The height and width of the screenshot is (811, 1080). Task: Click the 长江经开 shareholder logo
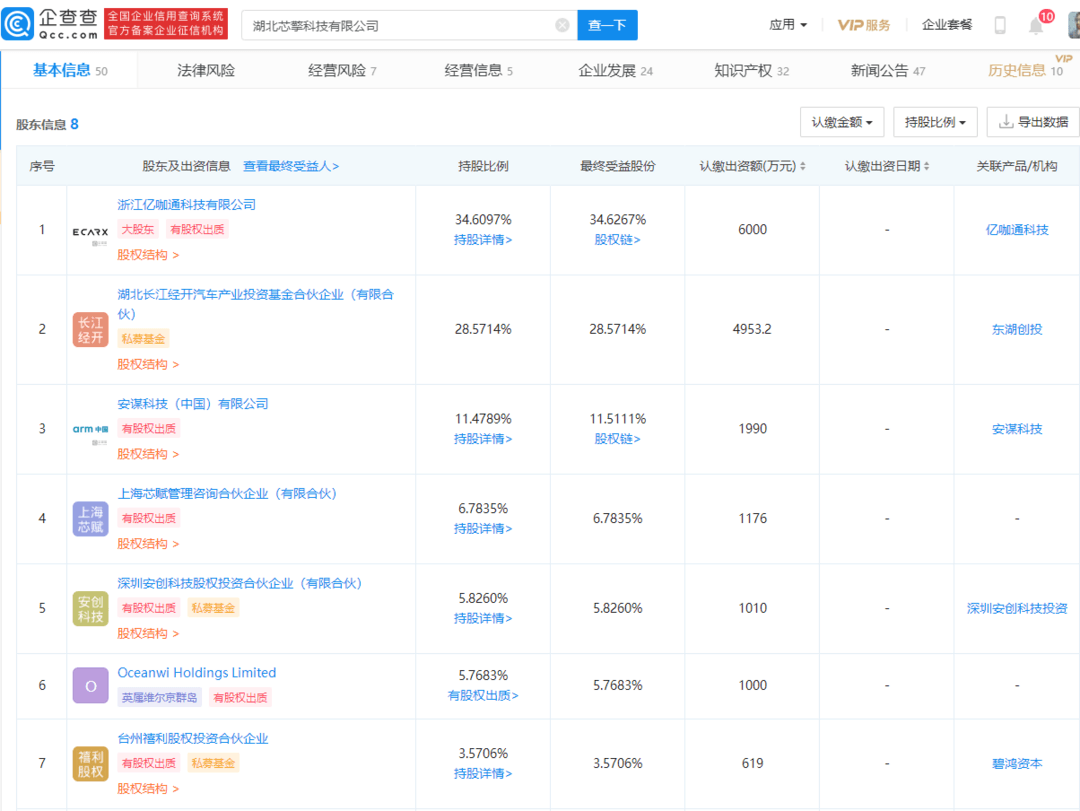[x=90, y=329]
